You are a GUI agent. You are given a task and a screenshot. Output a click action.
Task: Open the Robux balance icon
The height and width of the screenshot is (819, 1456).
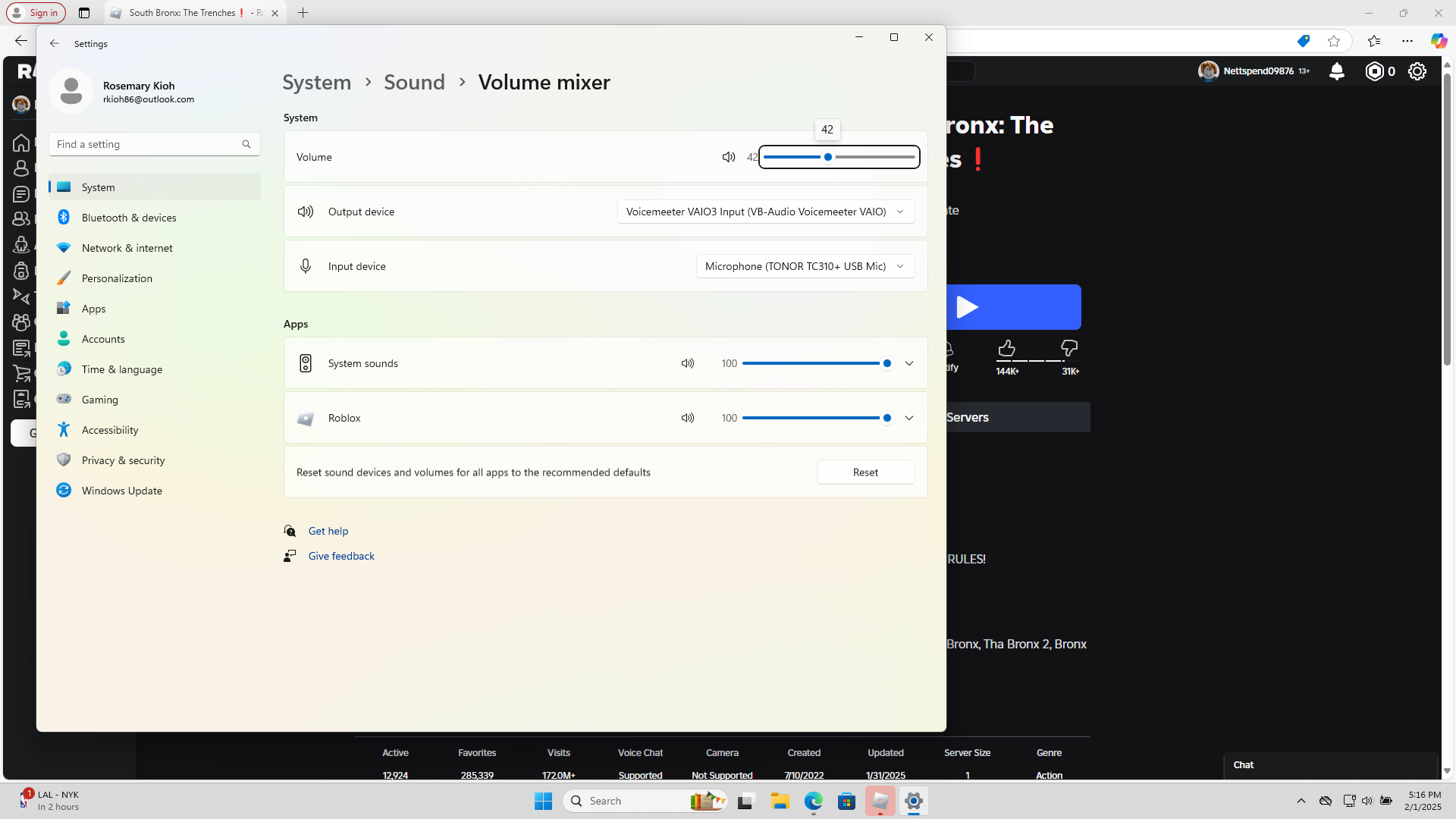tap(1375, 71)
